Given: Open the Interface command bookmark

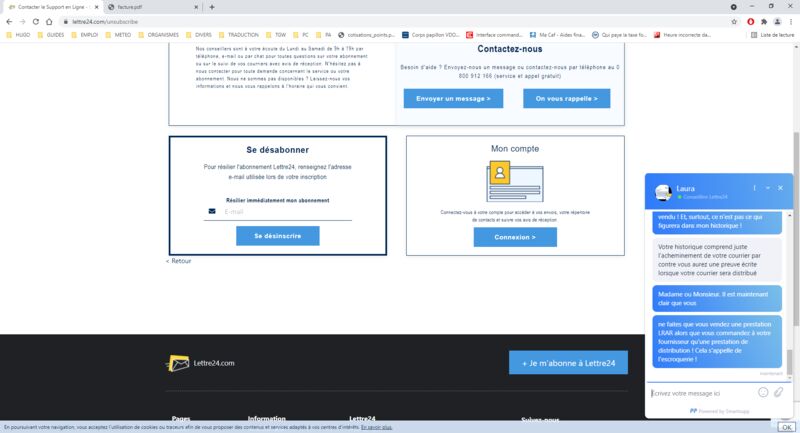Looking at the screenshot, I should point(494,35).
